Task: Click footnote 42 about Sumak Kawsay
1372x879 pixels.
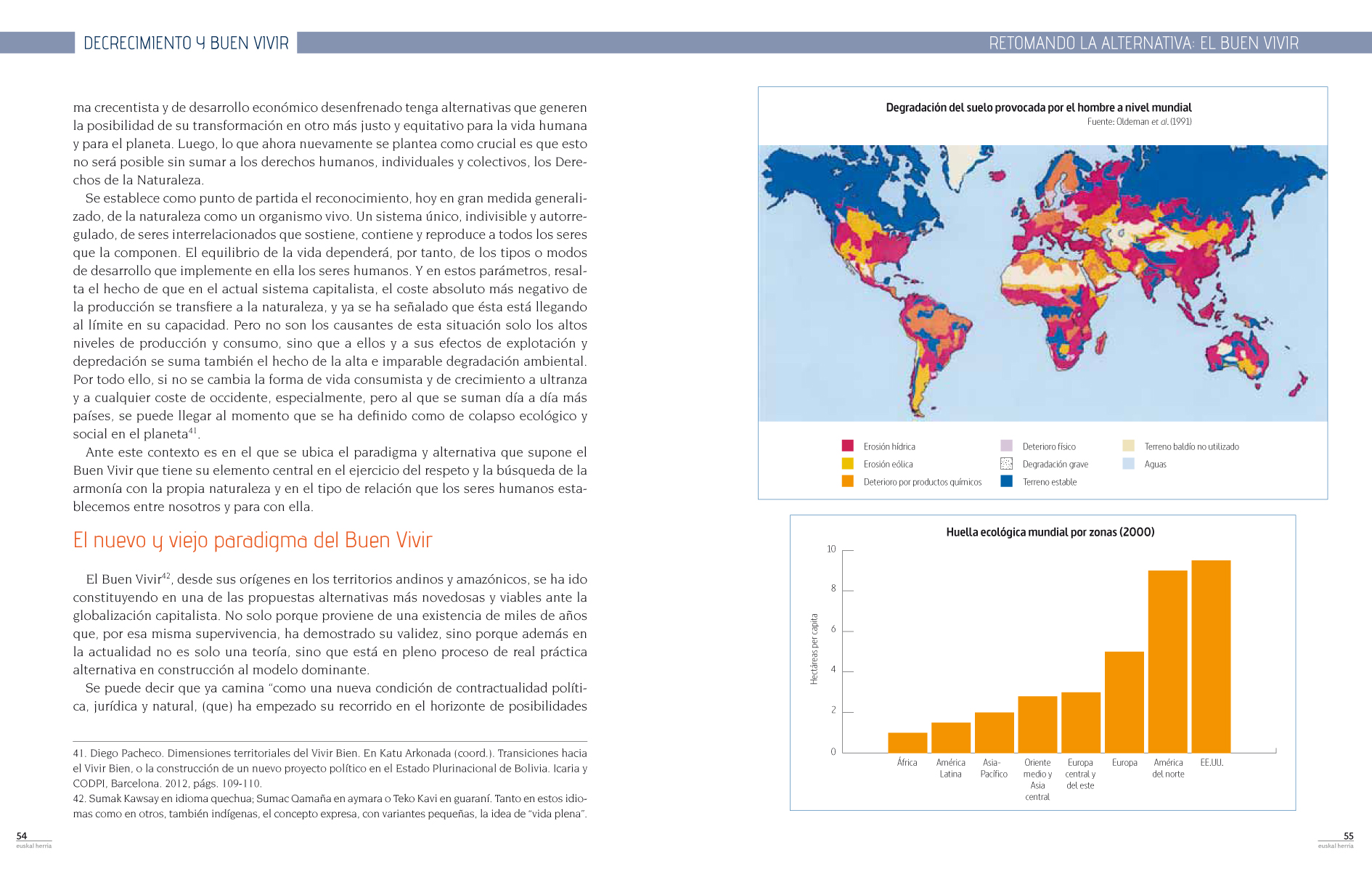Action: click(330, 806)
